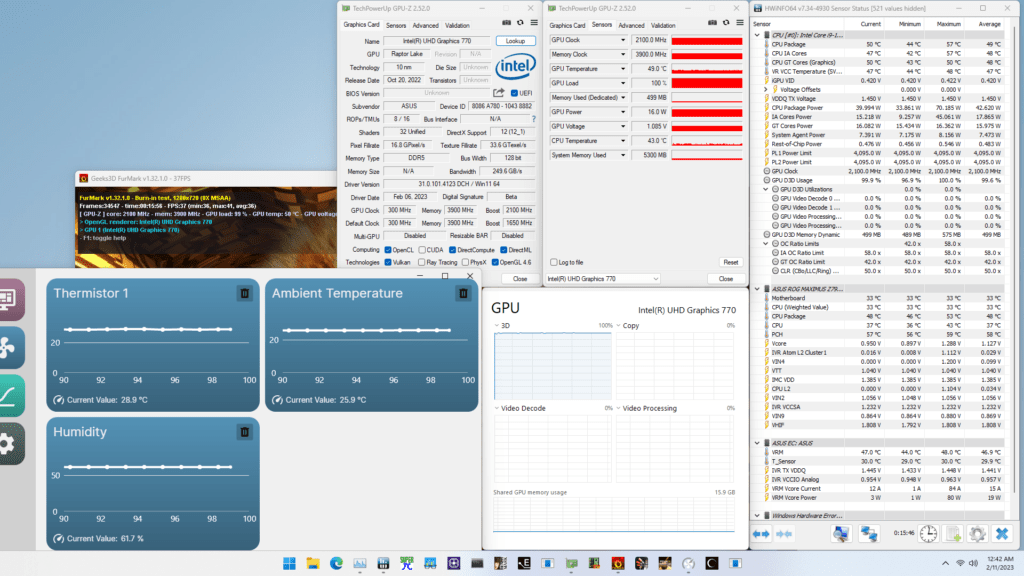Click HWiNFO magnifier monitor icon
Screen dimensions: 1024x576
pyautogui.click(x=840, y=534)
